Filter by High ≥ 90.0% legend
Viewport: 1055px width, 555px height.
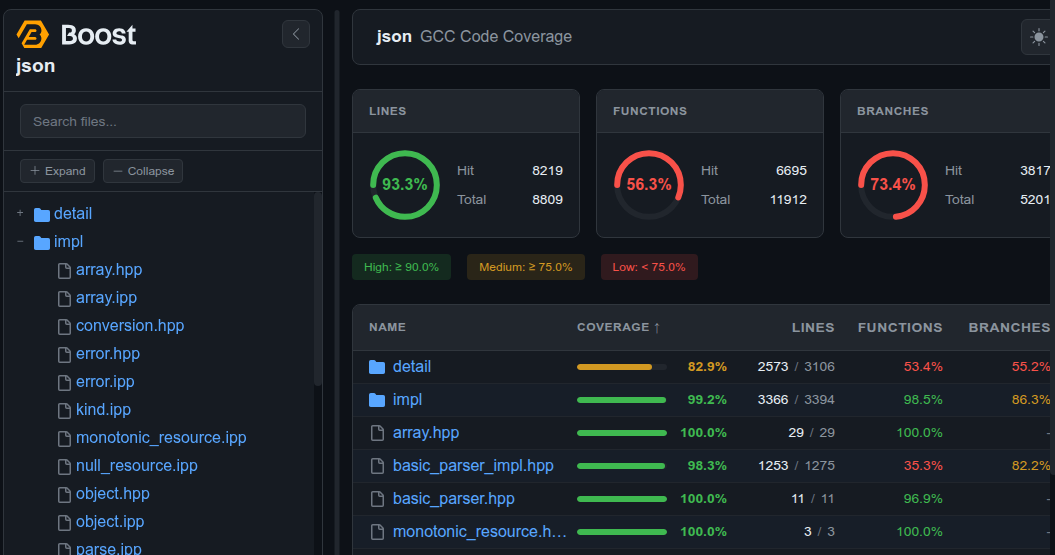pyautogui.click(x=402, y=267)
